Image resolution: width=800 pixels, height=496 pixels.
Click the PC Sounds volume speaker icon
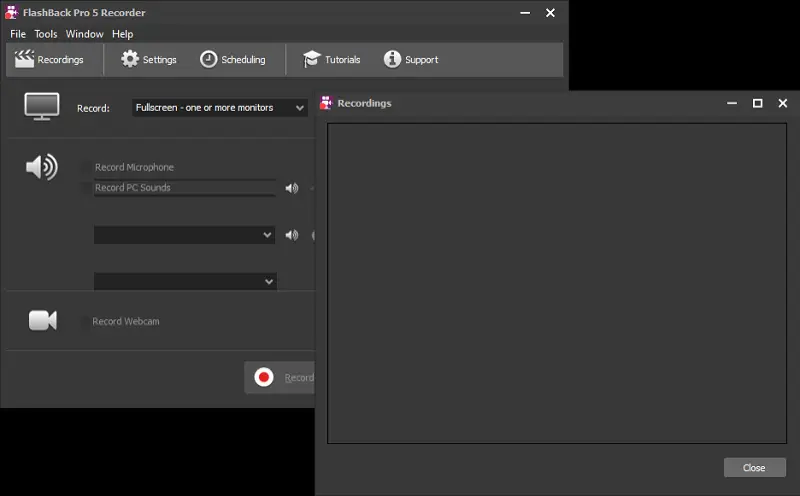point(292,188)
